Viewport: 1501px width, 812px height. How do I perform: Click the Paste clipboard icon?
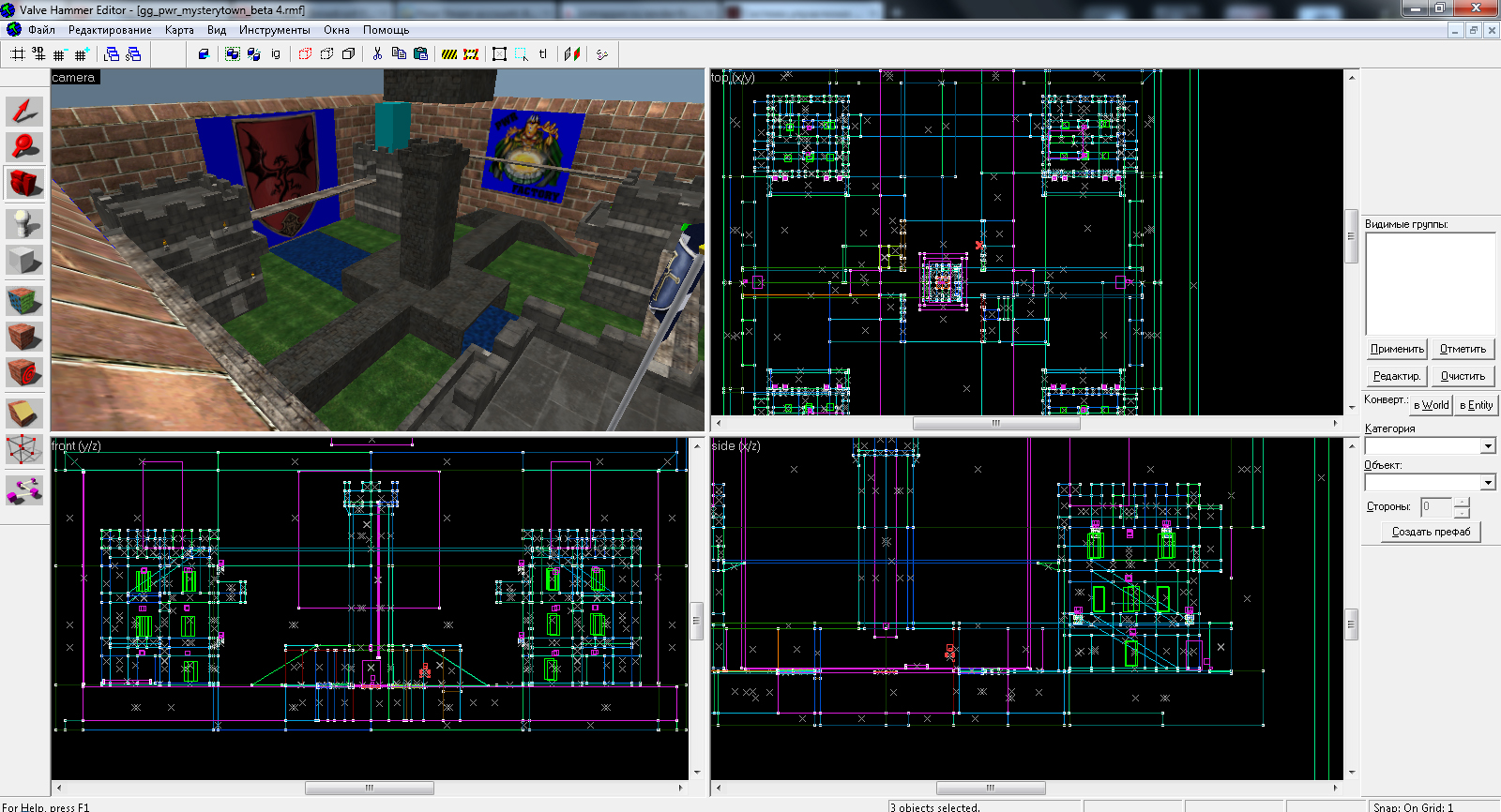(x=420, y=54)
